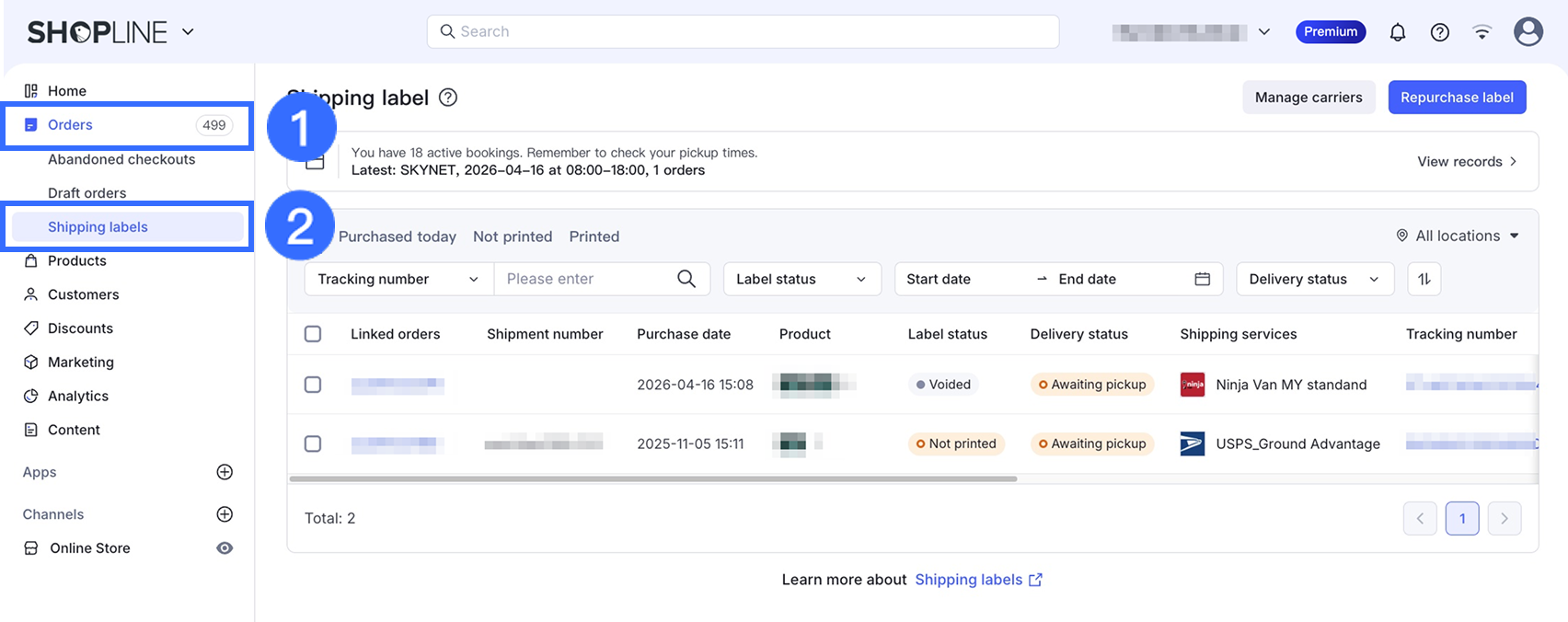
Task: Expand the Delivery status filter dropdown
Action: click(x=1314, y=279)
